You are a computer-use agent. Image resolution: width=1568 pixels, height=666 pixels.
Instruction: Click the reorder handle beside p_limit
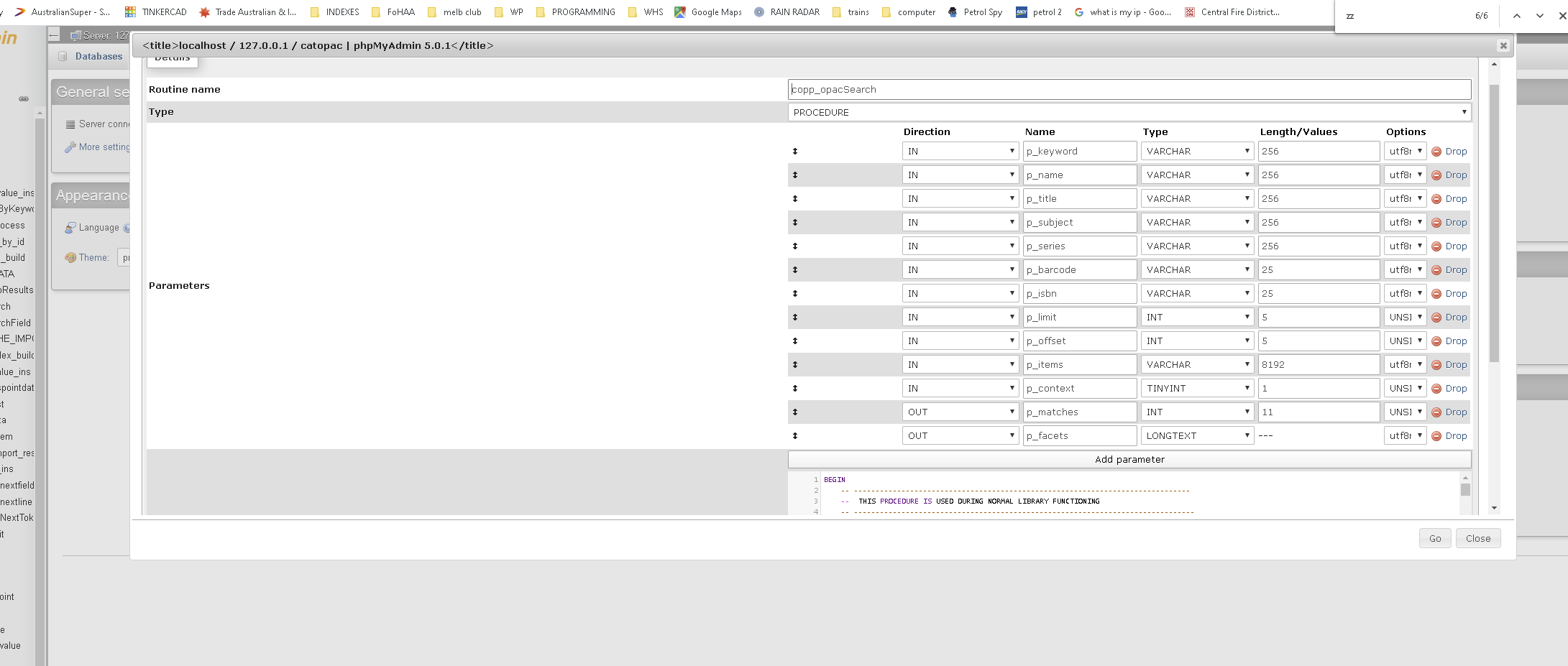coord(794,317)
